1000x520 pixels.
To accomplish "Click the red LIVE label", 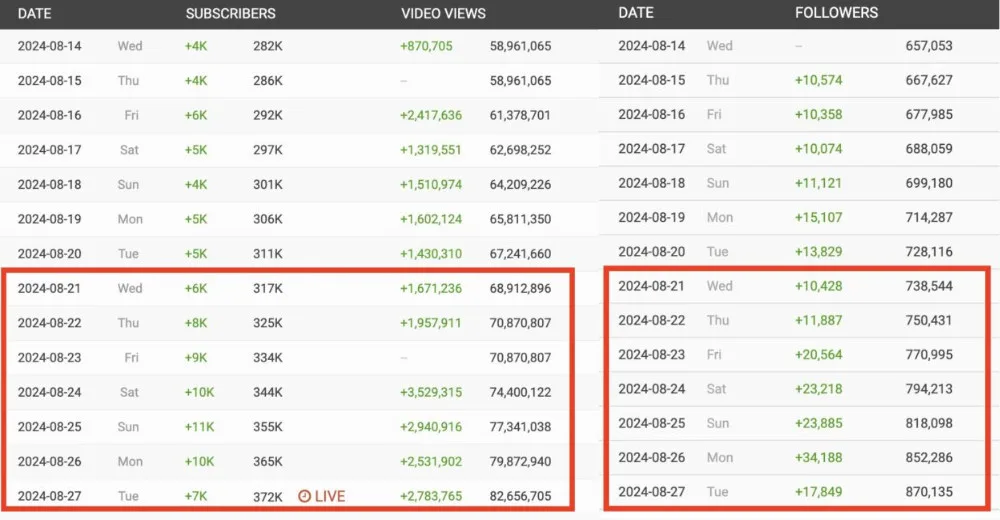I will click(x=330, y=496).
